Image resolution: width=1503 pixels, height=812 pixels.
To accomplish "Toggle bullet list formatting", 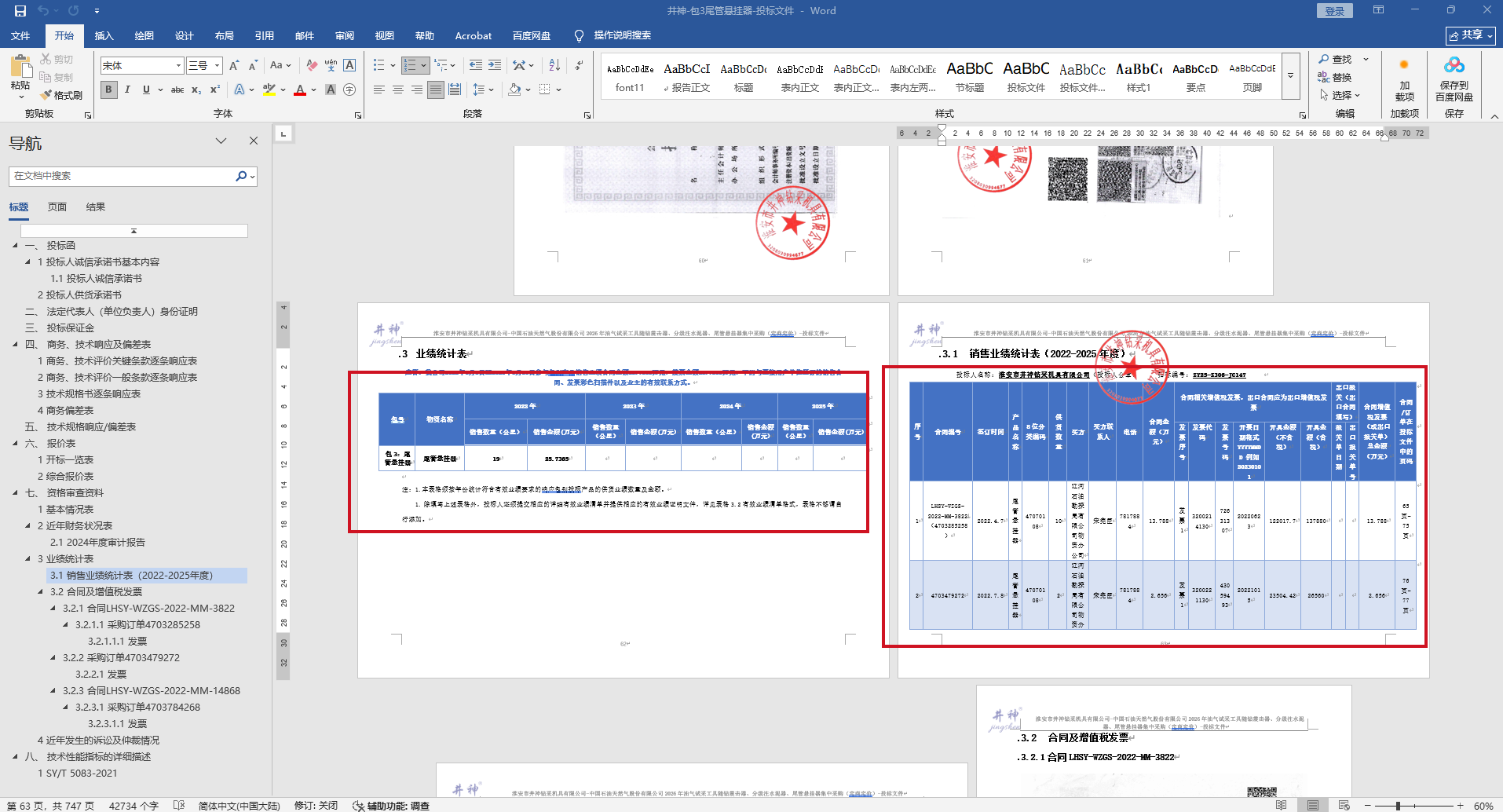I will pyautogui.click(x=379, y=65).
